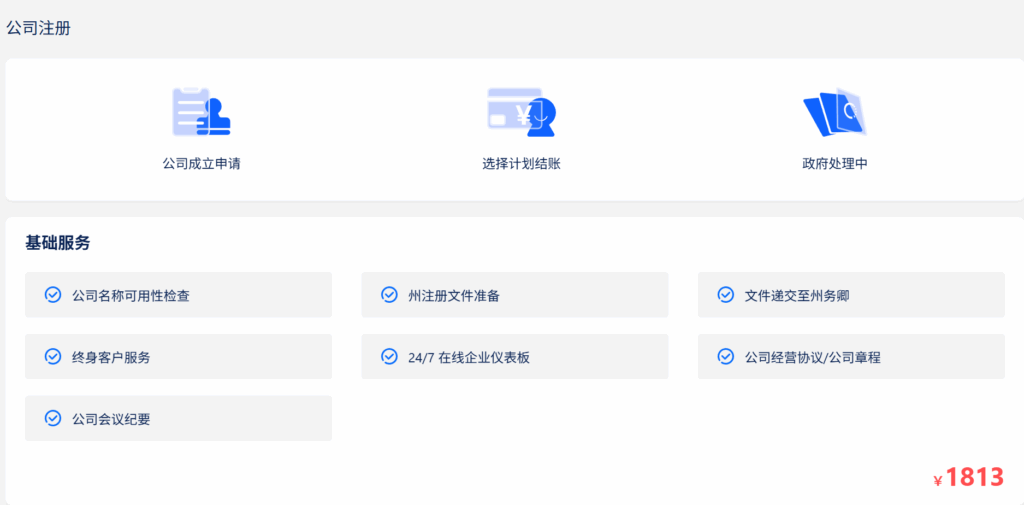Click the 公司注册 page title
Viewport: 1024px width, 505px height.
coord(38,28)
